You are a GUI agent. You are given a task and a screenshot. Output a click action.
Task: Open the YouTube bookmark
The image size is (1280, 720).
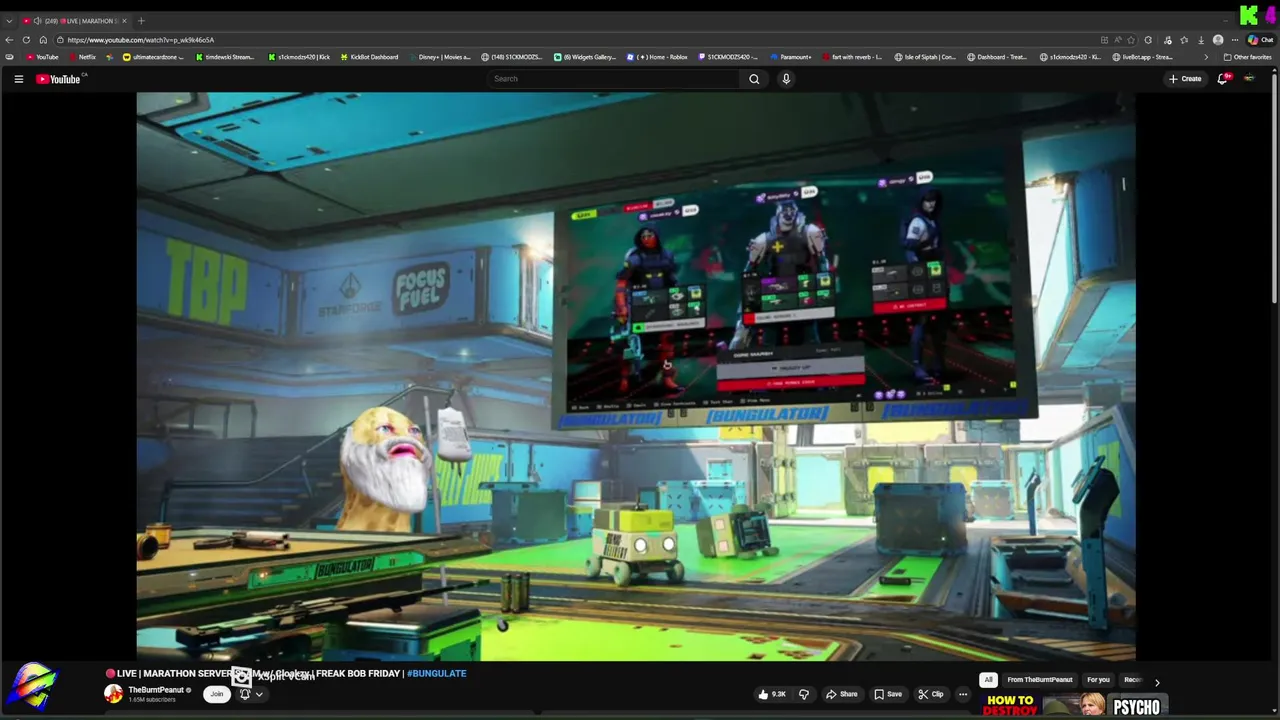point(43,57)
